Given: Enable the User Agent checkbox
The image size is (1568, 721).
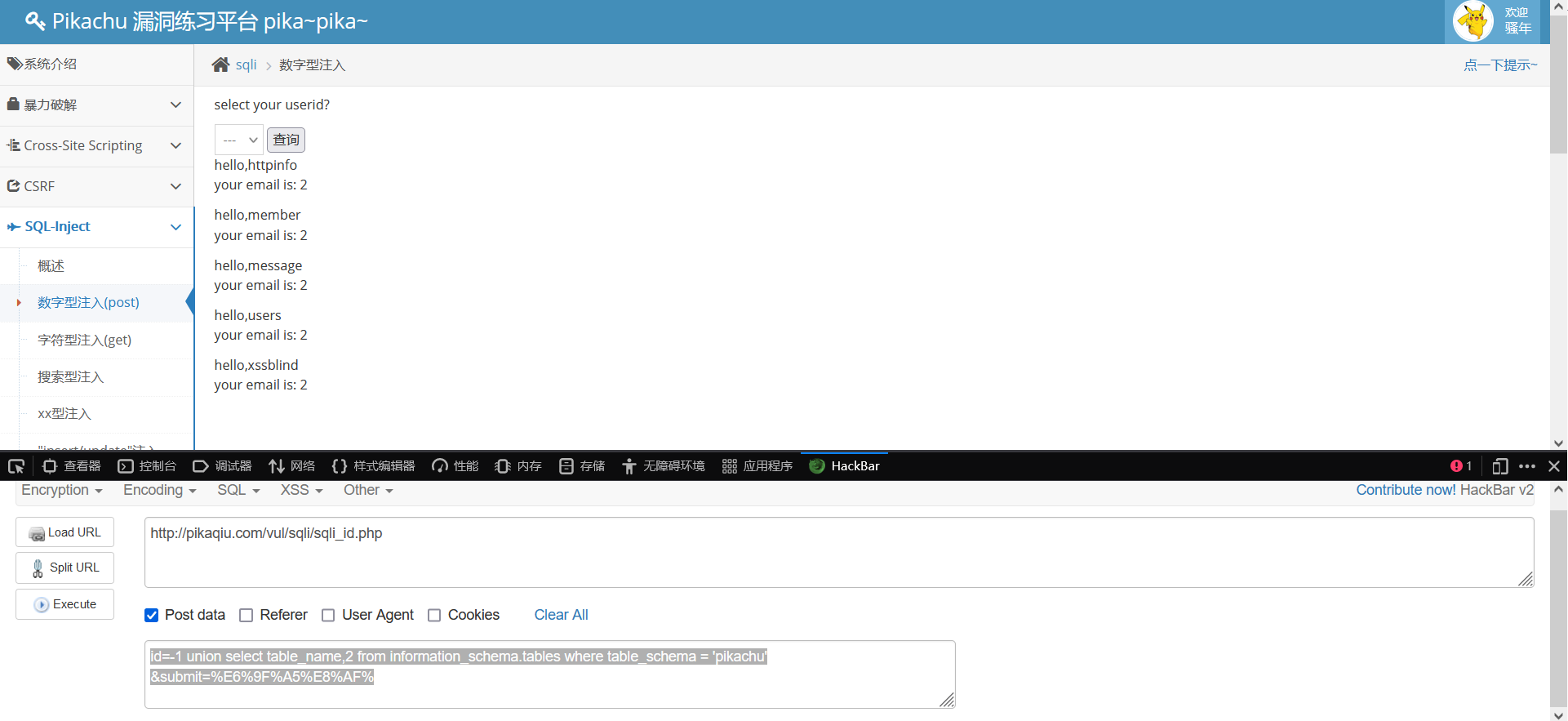Looking at the screenshot, I should coord(328,616).
